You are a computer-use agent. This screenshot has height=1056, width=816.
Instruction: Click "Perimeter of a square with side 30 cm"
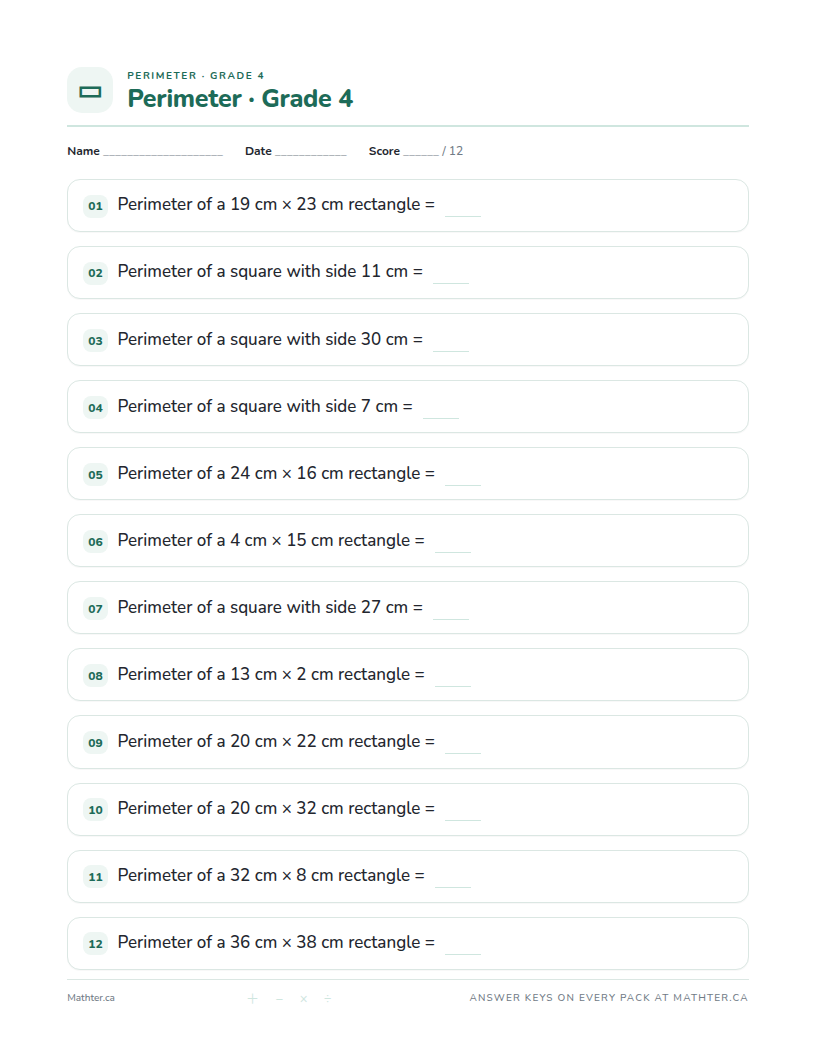263,339
